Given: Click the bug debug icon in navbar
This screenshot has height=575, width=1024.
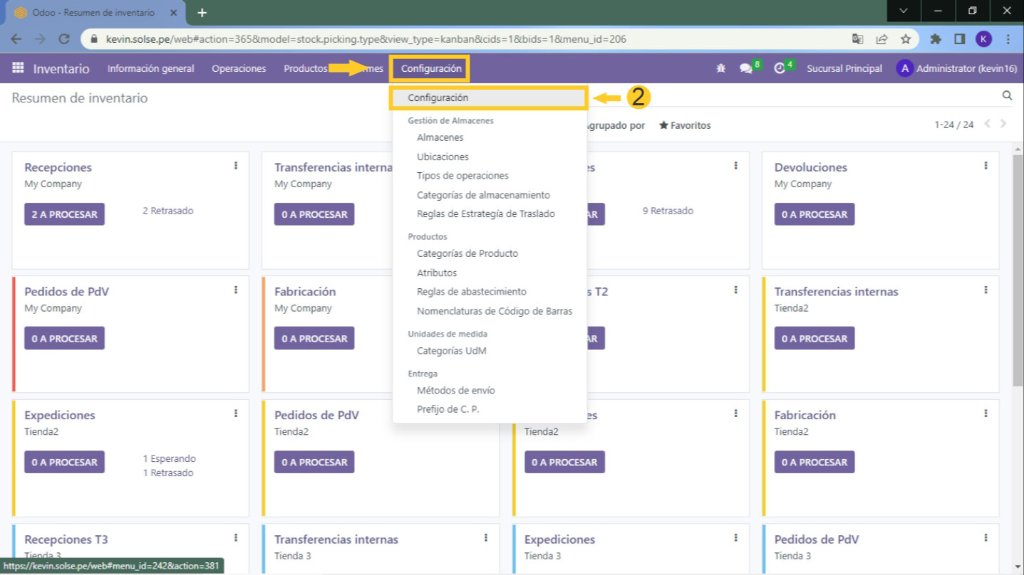Looking at the screenshot, I should (722, 68).
